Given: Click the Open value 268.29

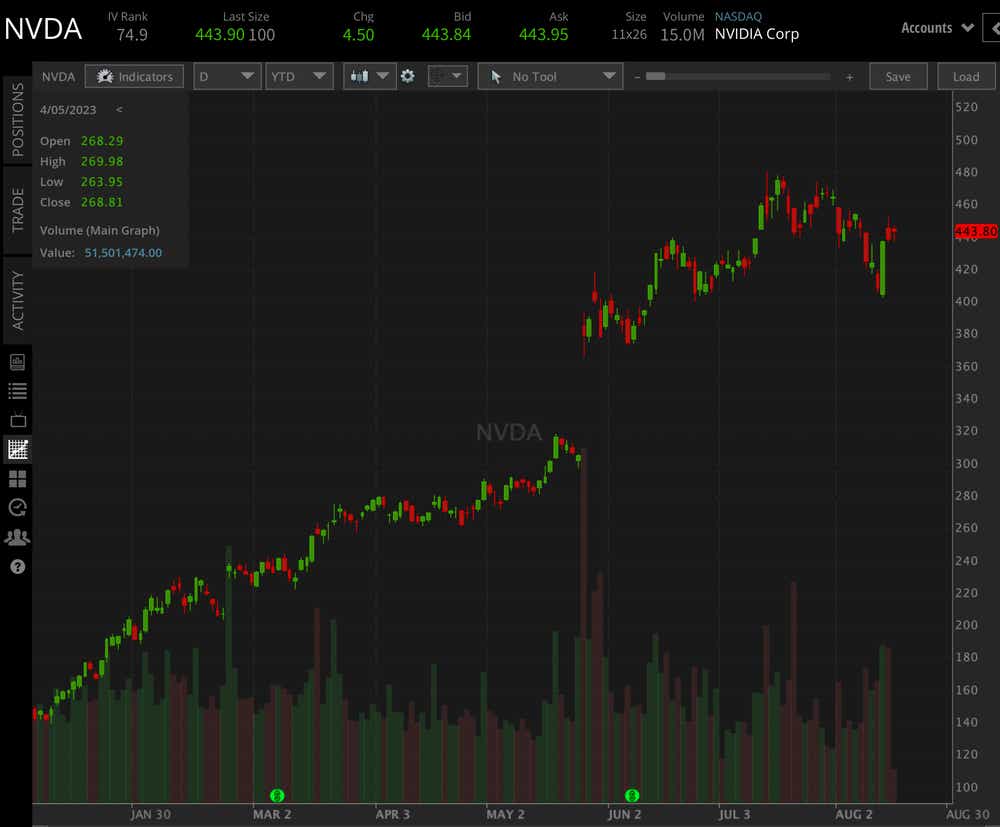Looking at the screenshot, I should (x=102, y=141).
